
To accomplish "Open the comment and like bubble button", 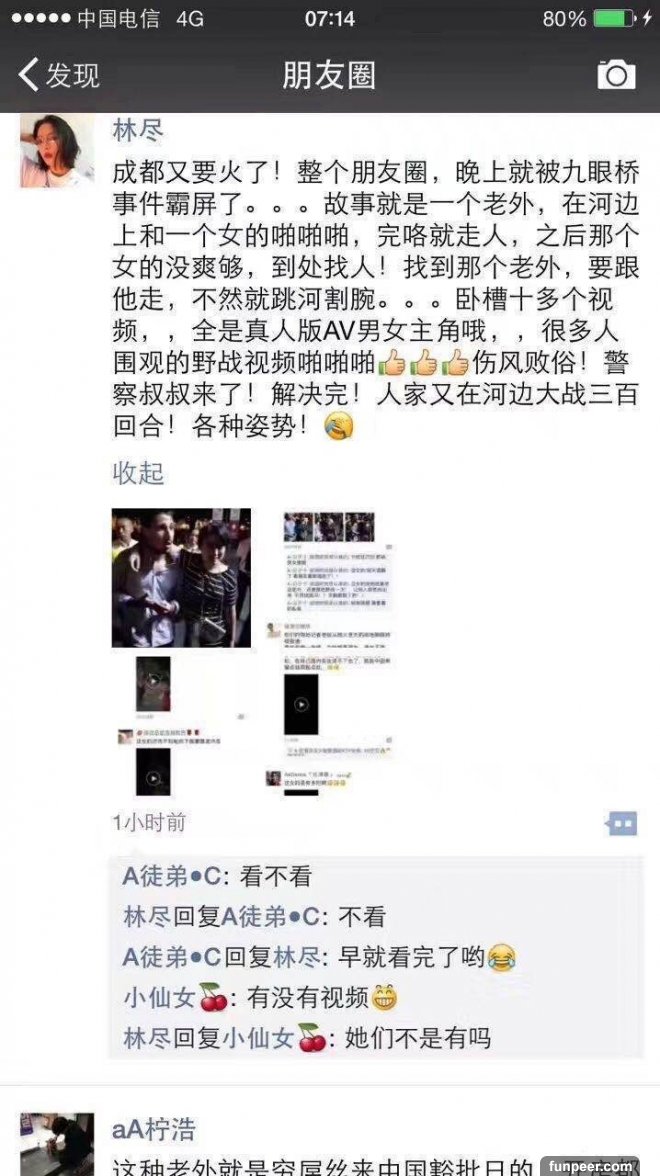I will pos(621,824).
